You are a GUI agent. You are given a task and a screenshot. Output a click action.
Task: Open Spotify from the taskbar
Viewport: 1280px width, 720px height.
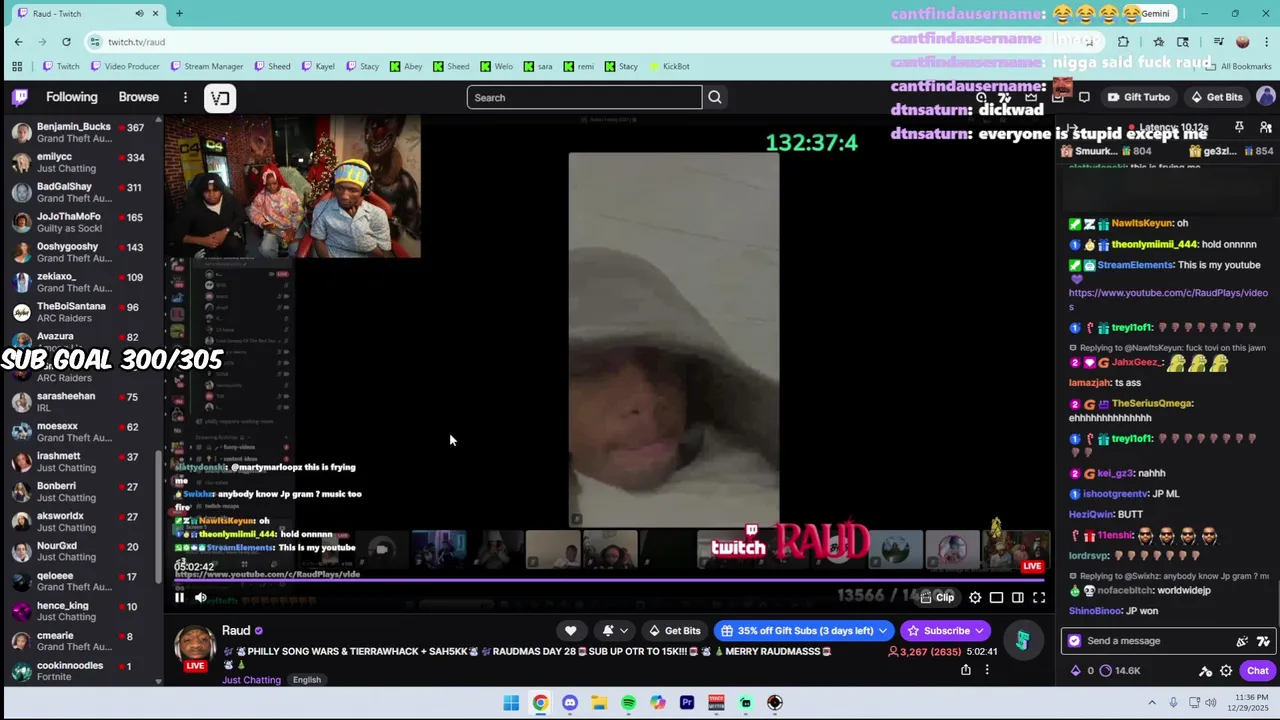click(x=628, y=702)
